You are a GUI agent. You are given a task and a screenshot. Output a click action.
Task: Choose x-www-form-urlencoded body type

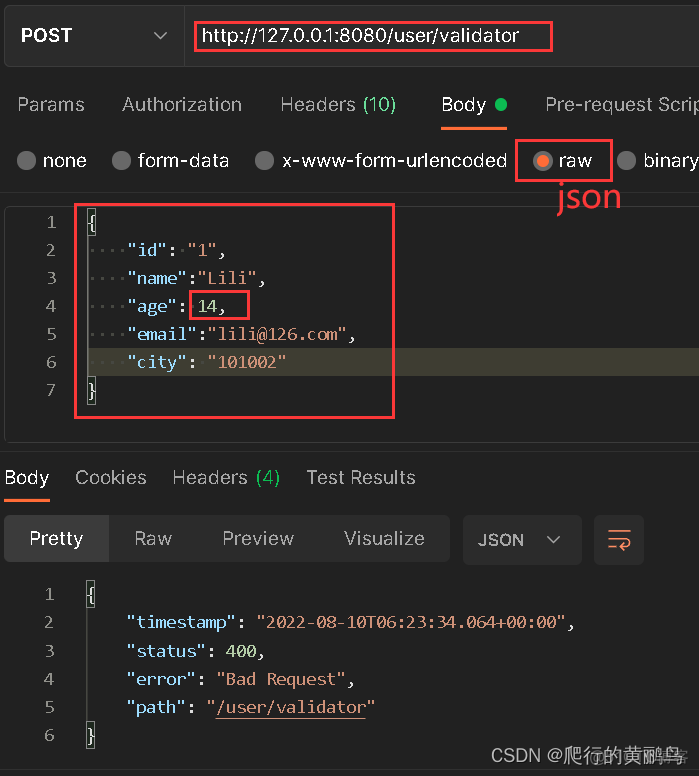(x=265, y=161)
